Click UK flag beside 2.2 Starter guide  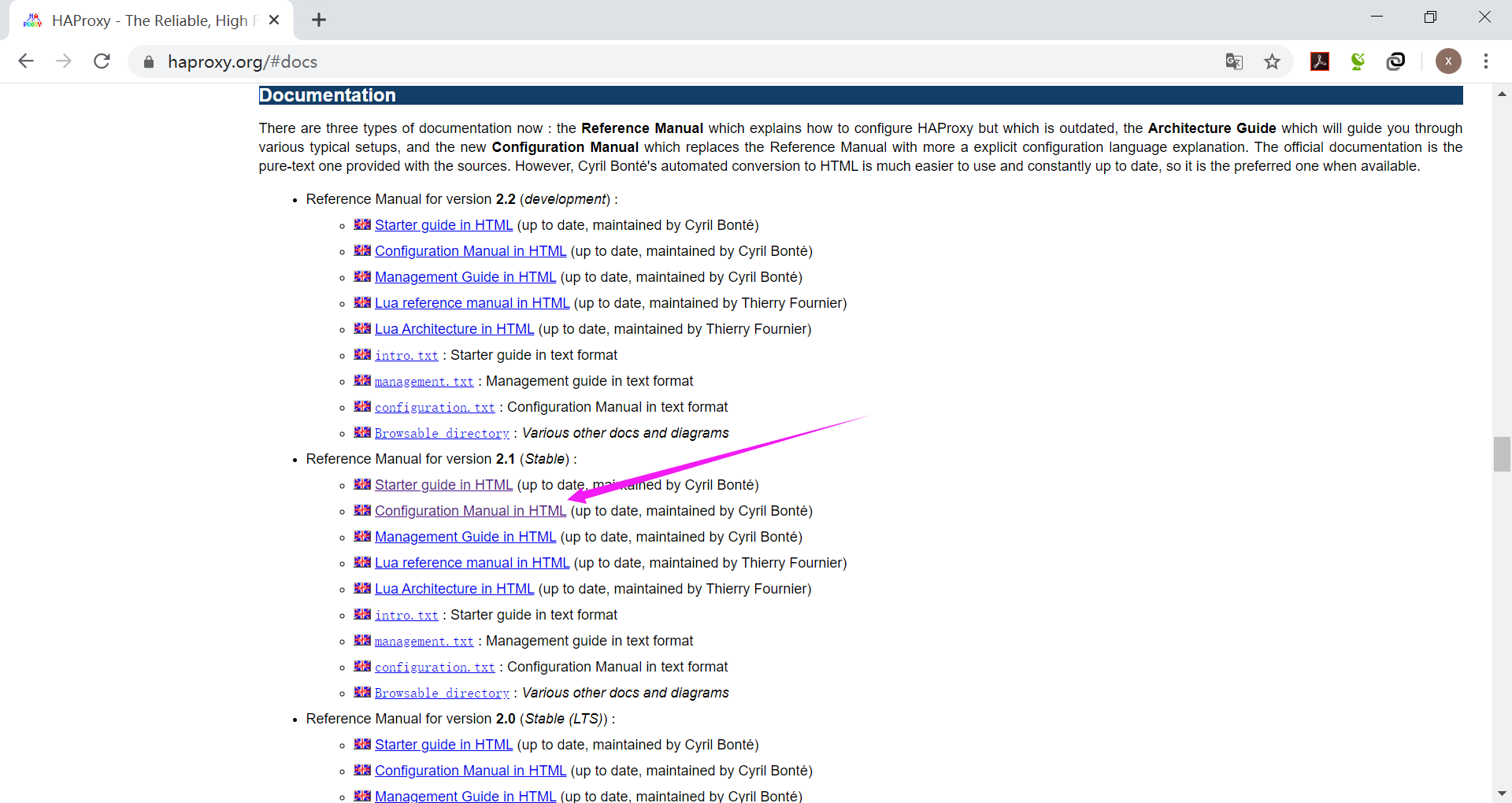click(x=362, y=224)
